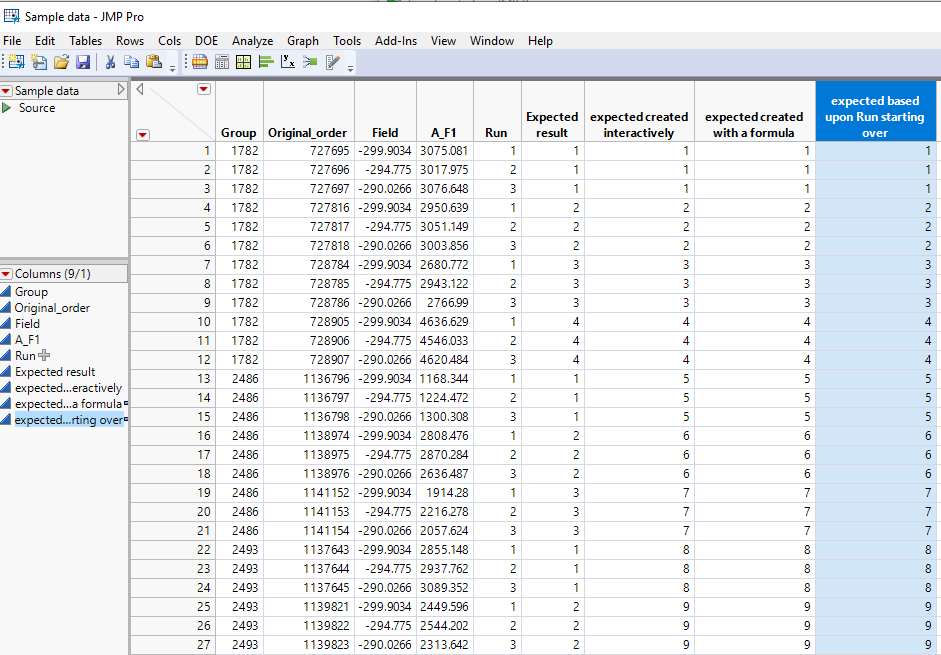This screenshot has width=941, height=655.
Task: Click the Open folder toolbar icon
Action: (x=61, y=62)
